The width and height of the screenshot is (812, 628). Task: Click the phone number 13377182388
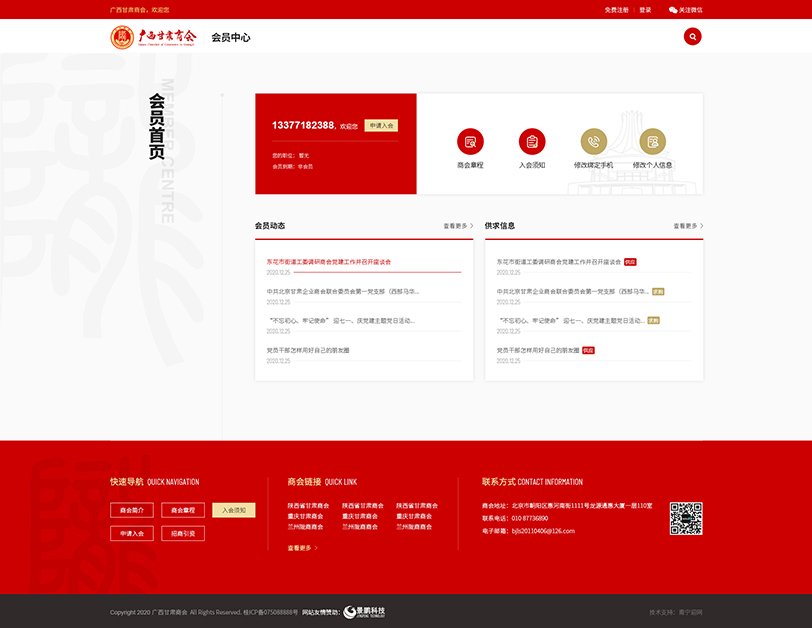pos(303,125)
